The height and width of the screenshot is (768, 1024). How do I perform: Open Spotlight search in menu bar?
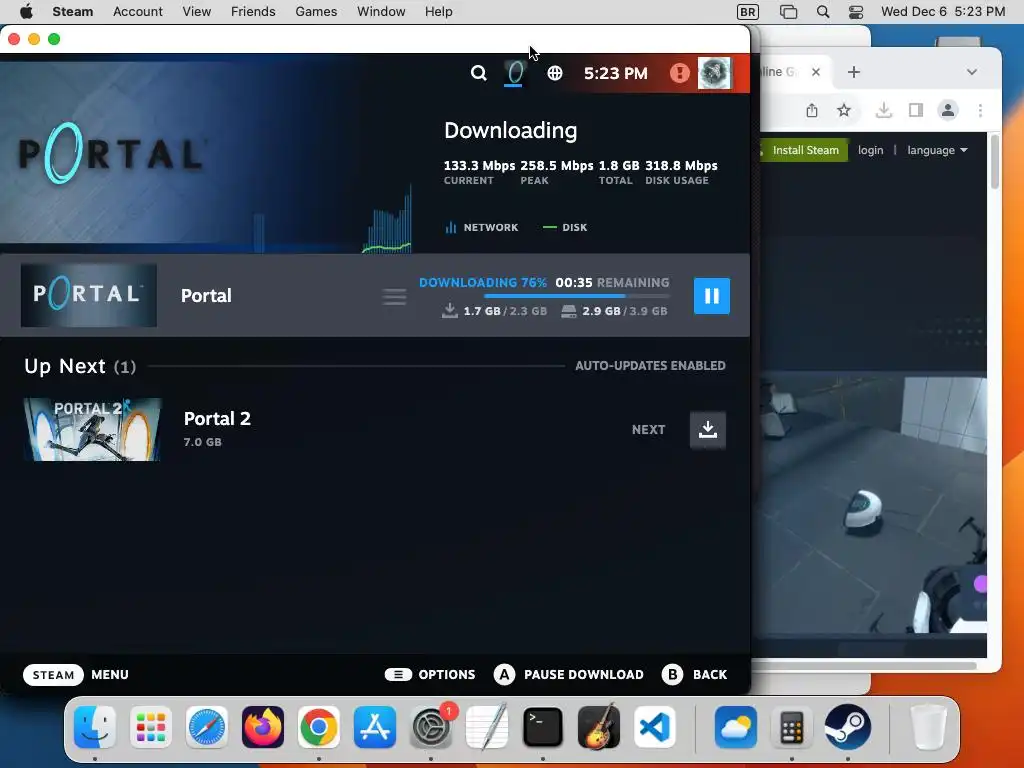coord(823,12)
